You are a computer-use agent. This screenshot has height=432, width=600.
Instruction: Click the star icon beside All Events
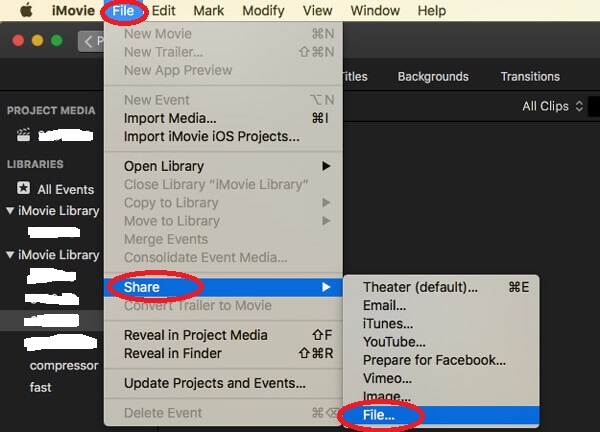click(x=23, y=189)
